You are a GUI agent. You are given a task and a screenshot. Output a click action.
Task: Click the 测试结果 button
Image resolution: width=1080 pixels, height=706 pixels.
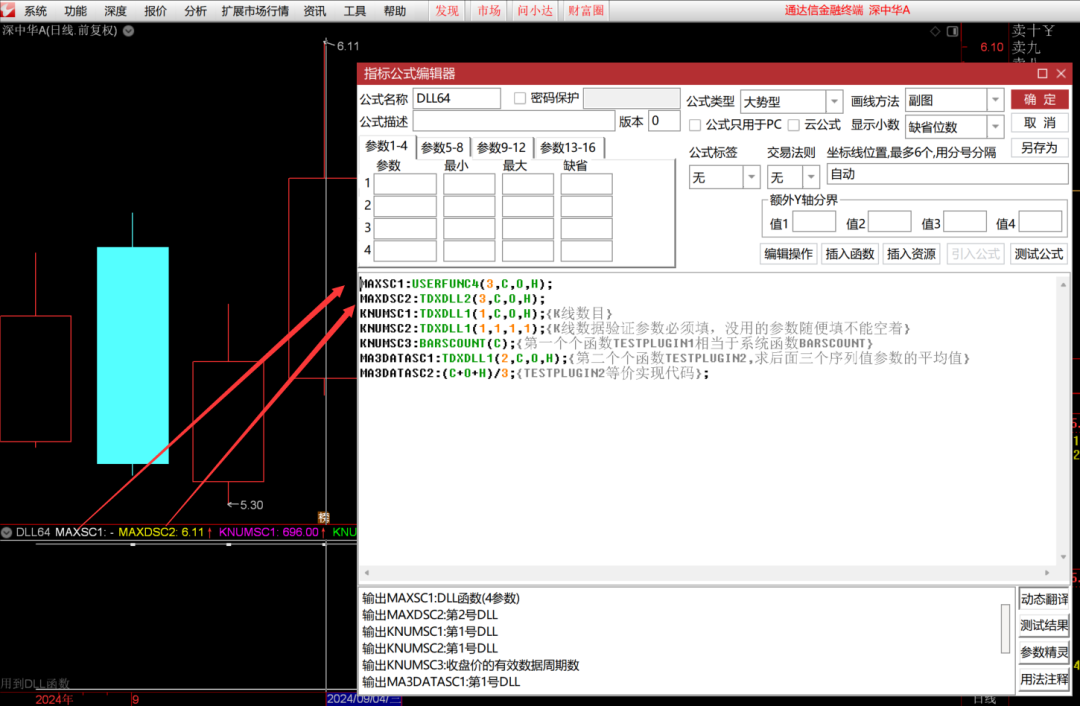(1043, 625)
